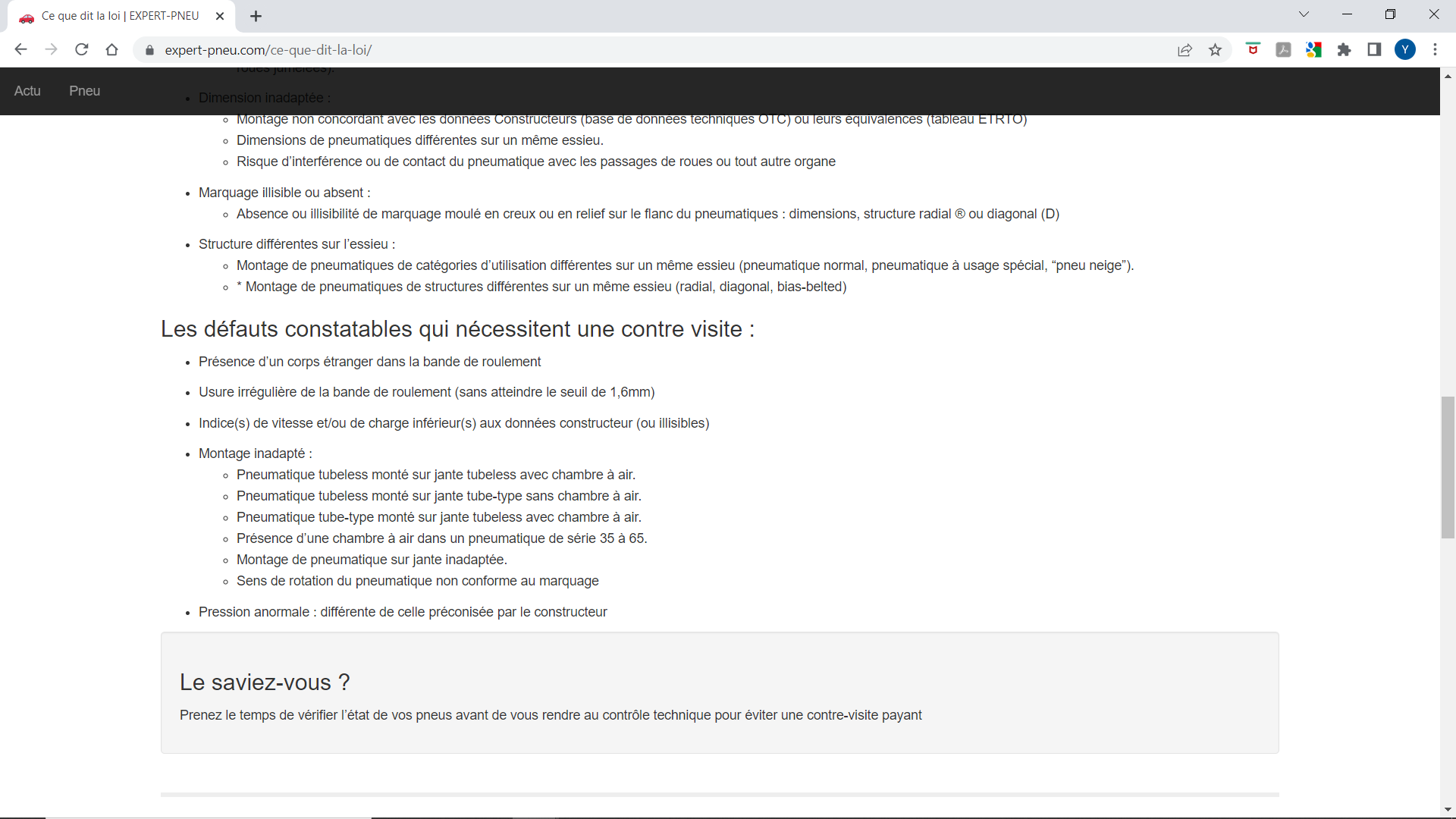Close the EXPERT-PNEU tab

pos(220,16)
